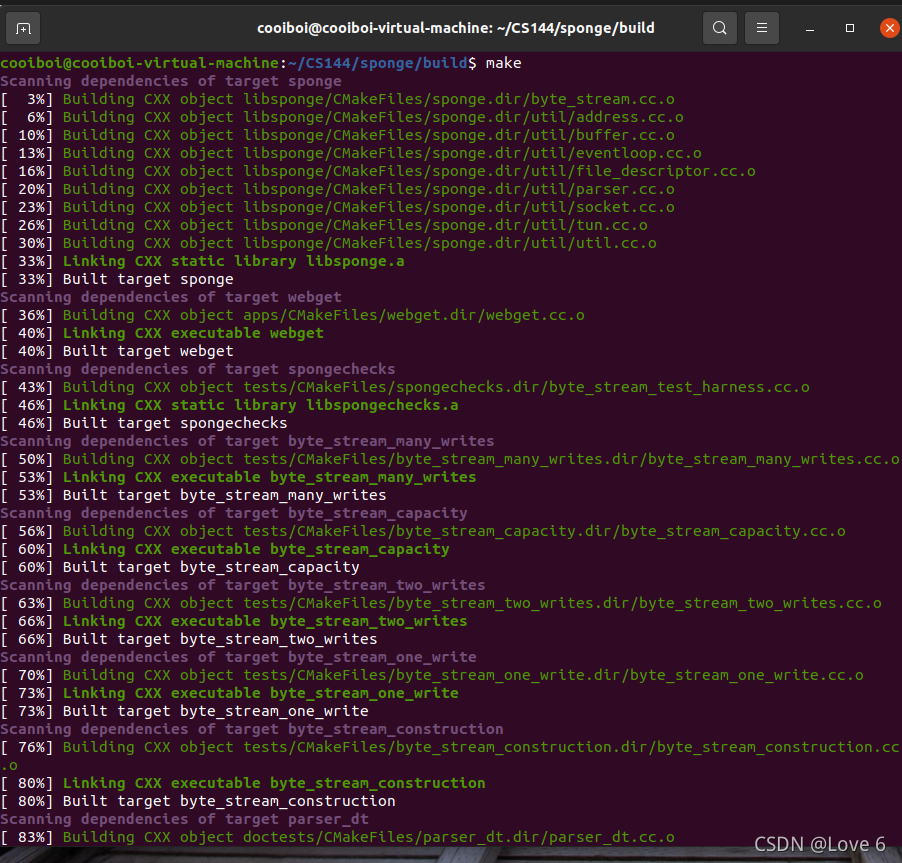Click 'Scanning dependencies of target webget'
Viewport: 902px width, 863px height.
[x=171, y=297]
